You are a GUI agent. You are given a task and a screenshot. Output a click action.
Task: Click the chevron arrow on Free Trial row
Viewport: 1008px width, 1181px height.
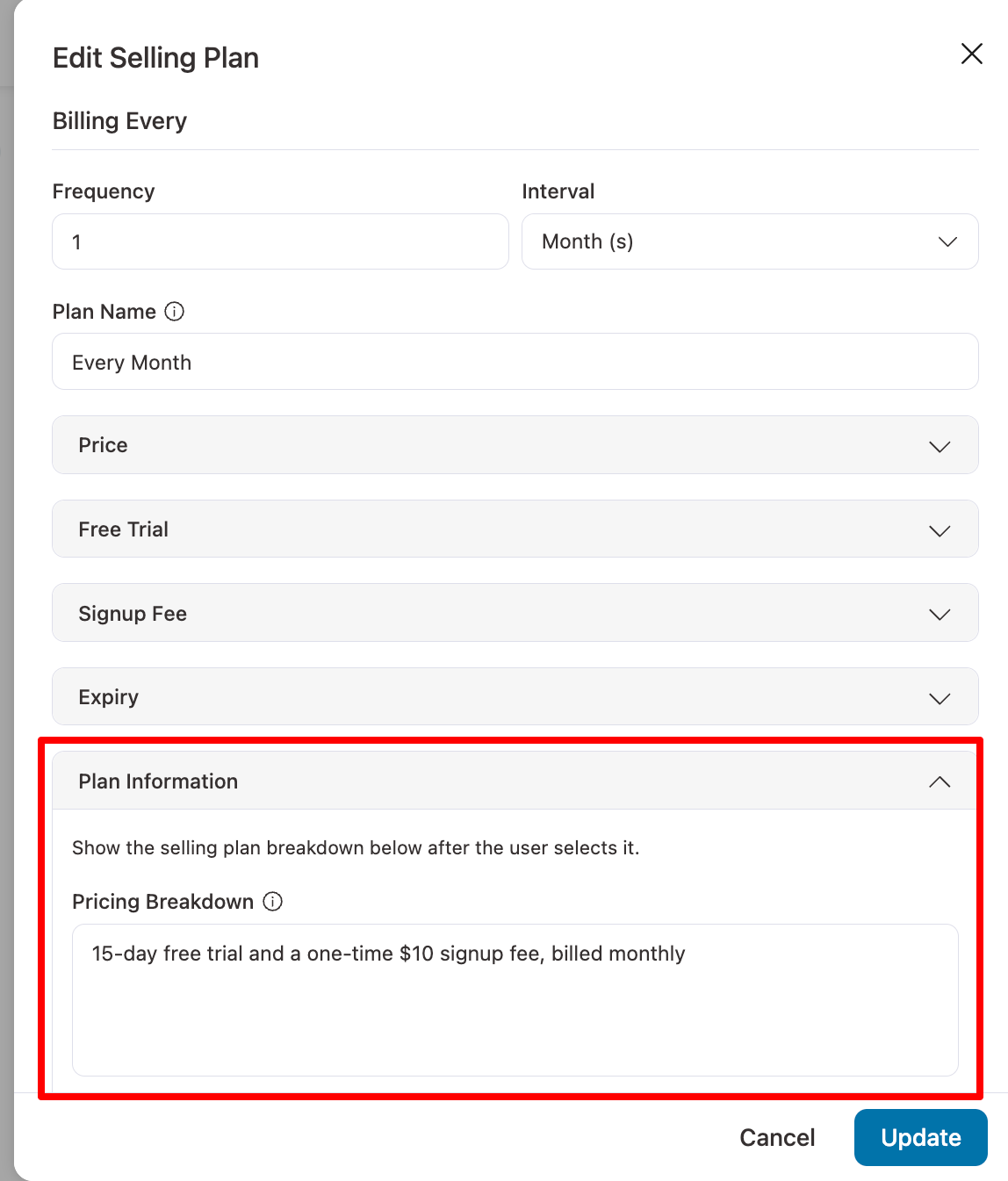point(940,530)
